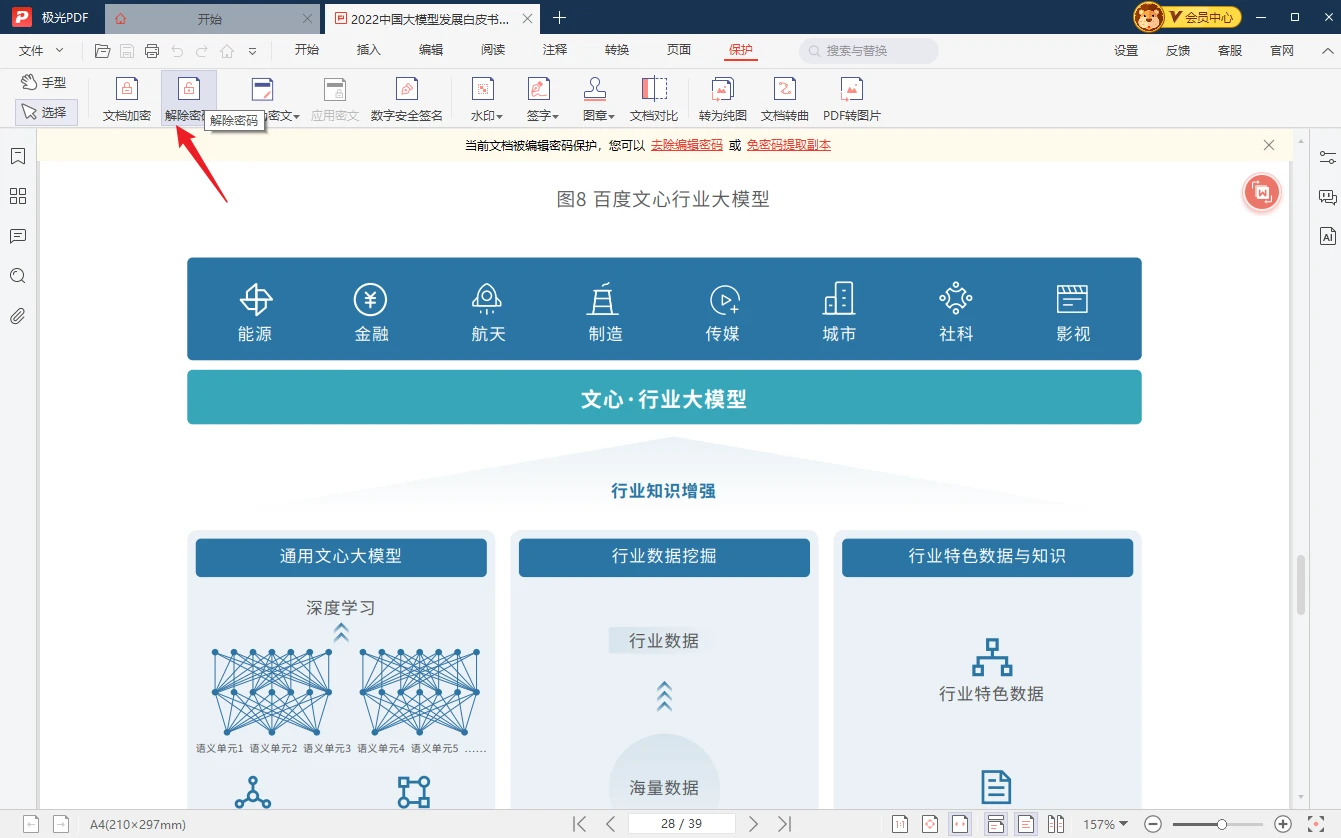Switch to the Start (开始) document tab
1341x838 pixels.
point(210,19)
